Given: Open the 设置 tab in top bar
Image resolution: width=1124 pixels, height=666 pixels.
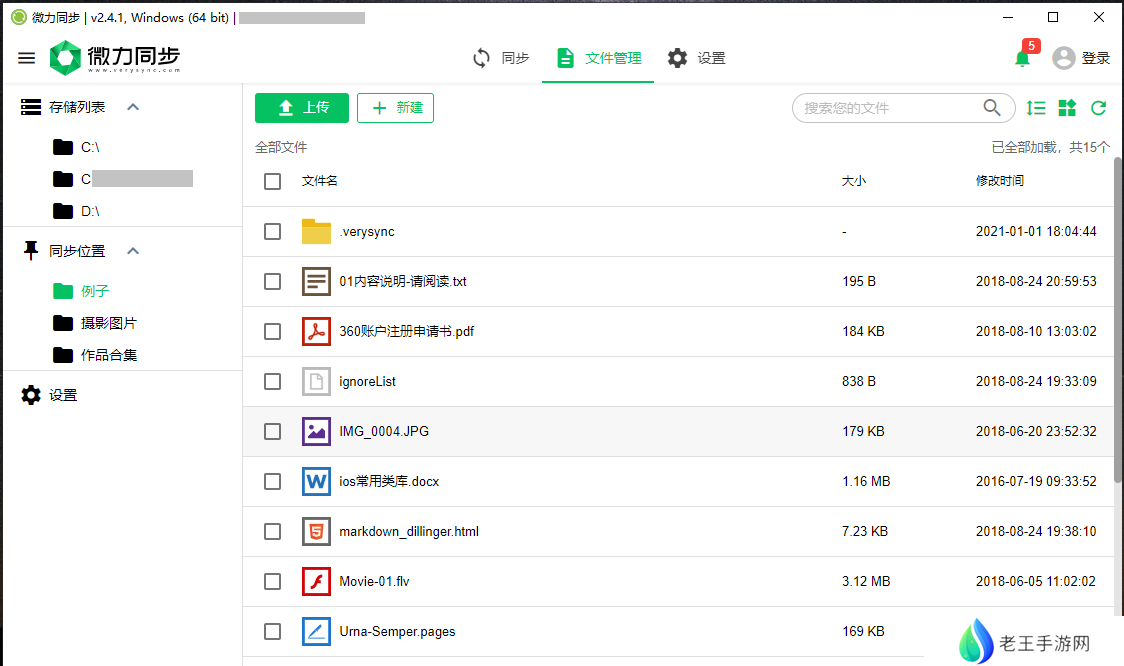Looking at the screenshot, I should (697, 58).
